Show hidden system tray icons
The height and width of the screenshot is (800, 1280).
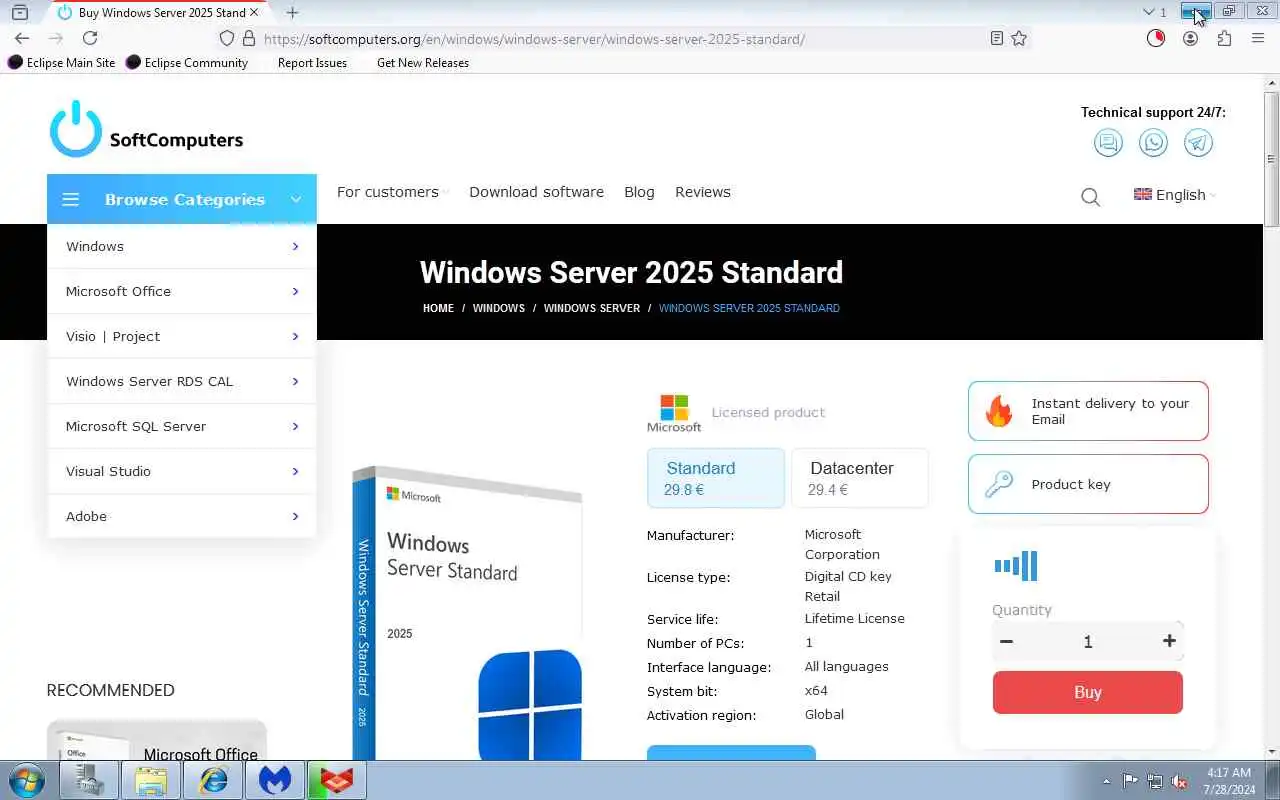[1106, 781]
